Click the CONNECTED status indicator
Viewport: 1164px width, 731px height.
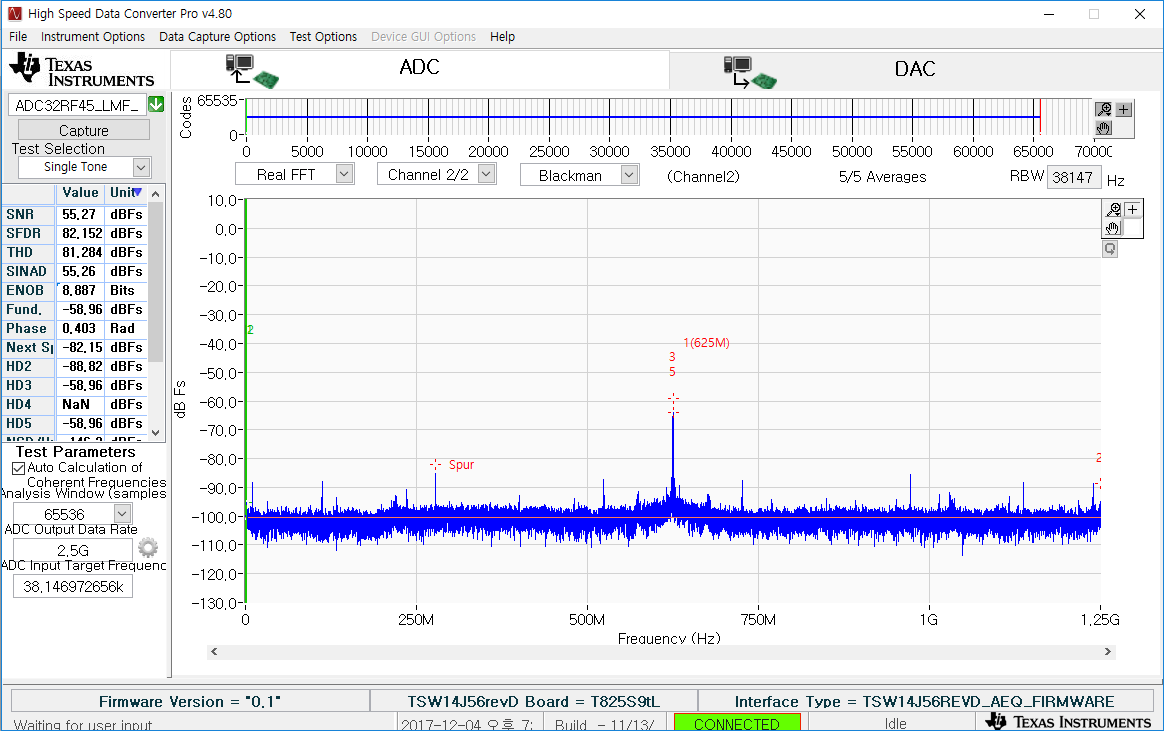(x=736, y=723)
